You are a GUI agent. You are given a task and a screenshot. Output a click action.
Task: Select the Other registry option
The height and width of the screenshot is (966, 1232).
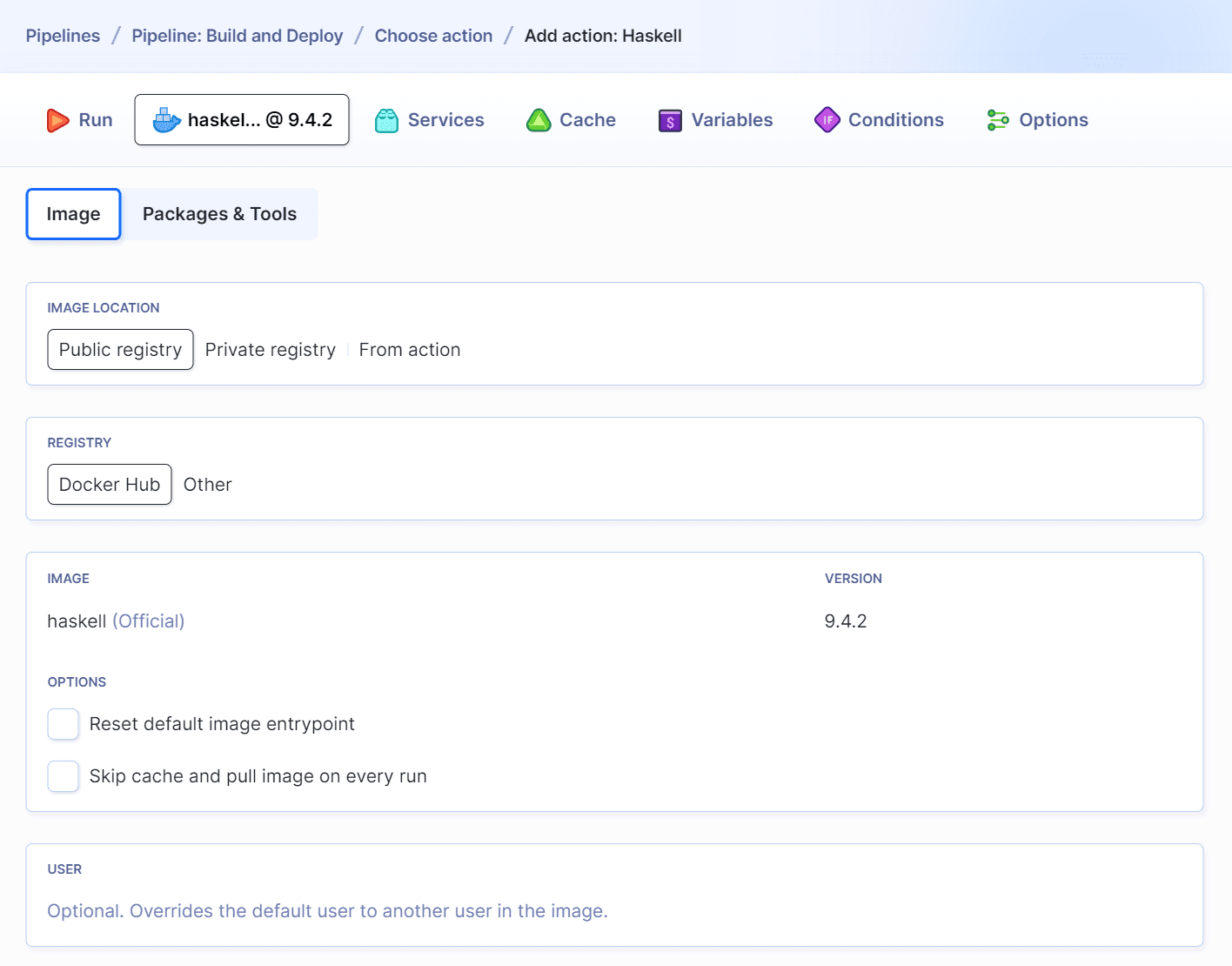click(x=207, y=485)
